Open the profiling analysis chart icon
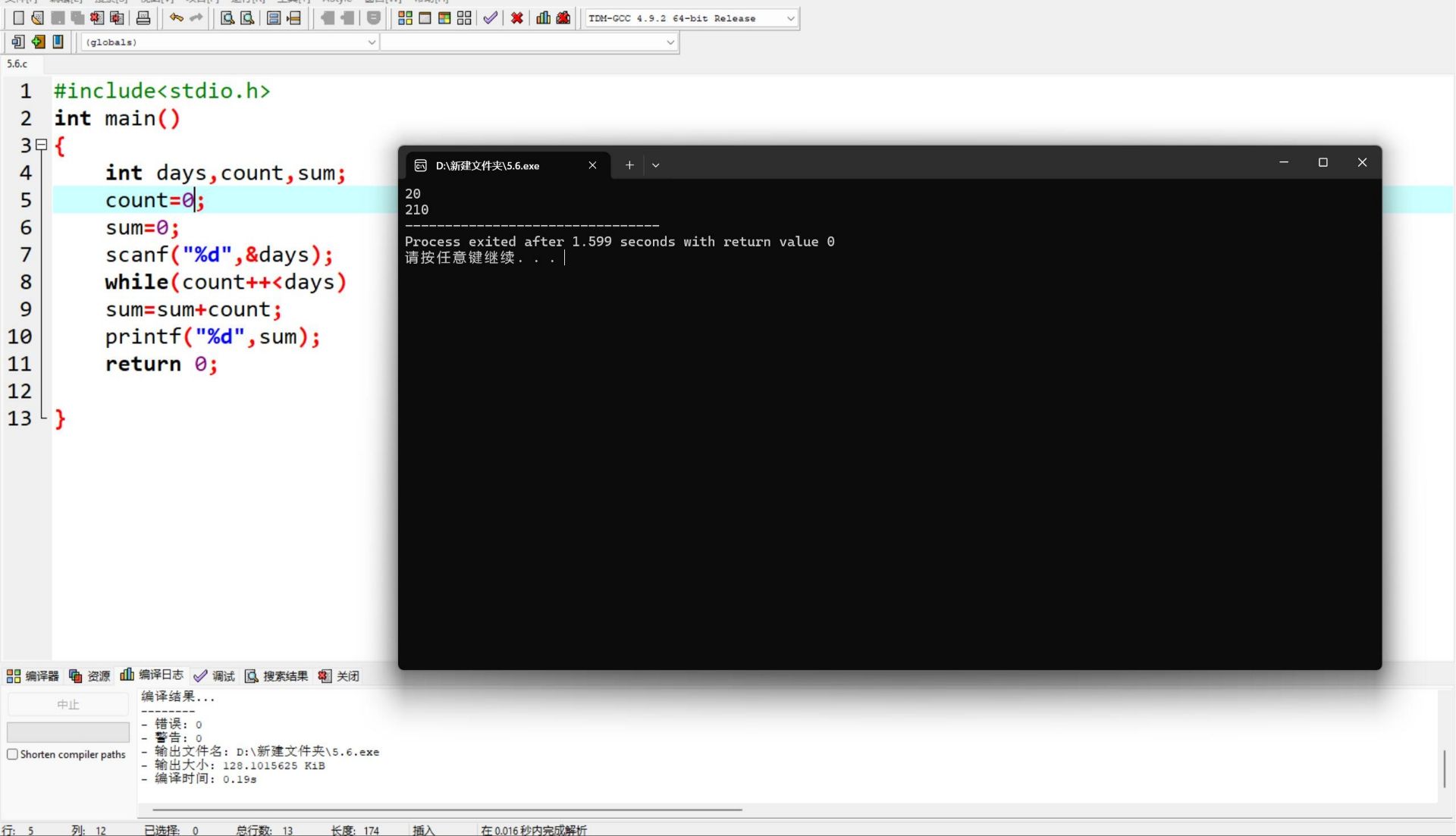 click(x=542, y=17)
